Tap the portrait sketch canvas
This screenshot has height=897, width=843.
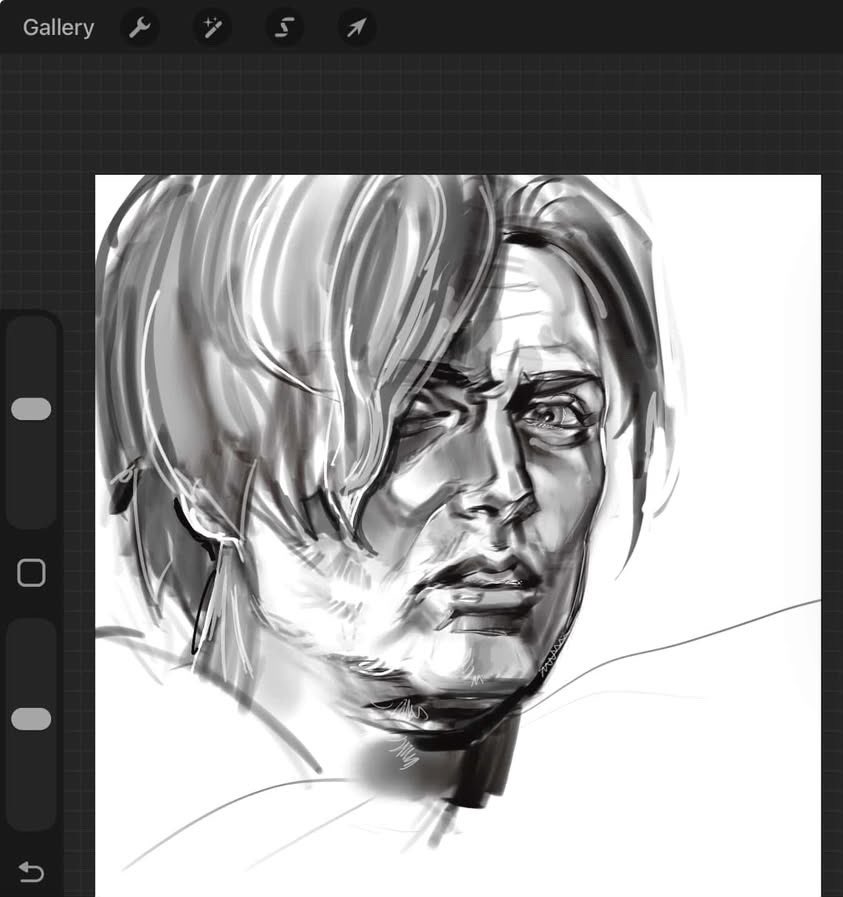pyautogui.click(x=458, y=535)
